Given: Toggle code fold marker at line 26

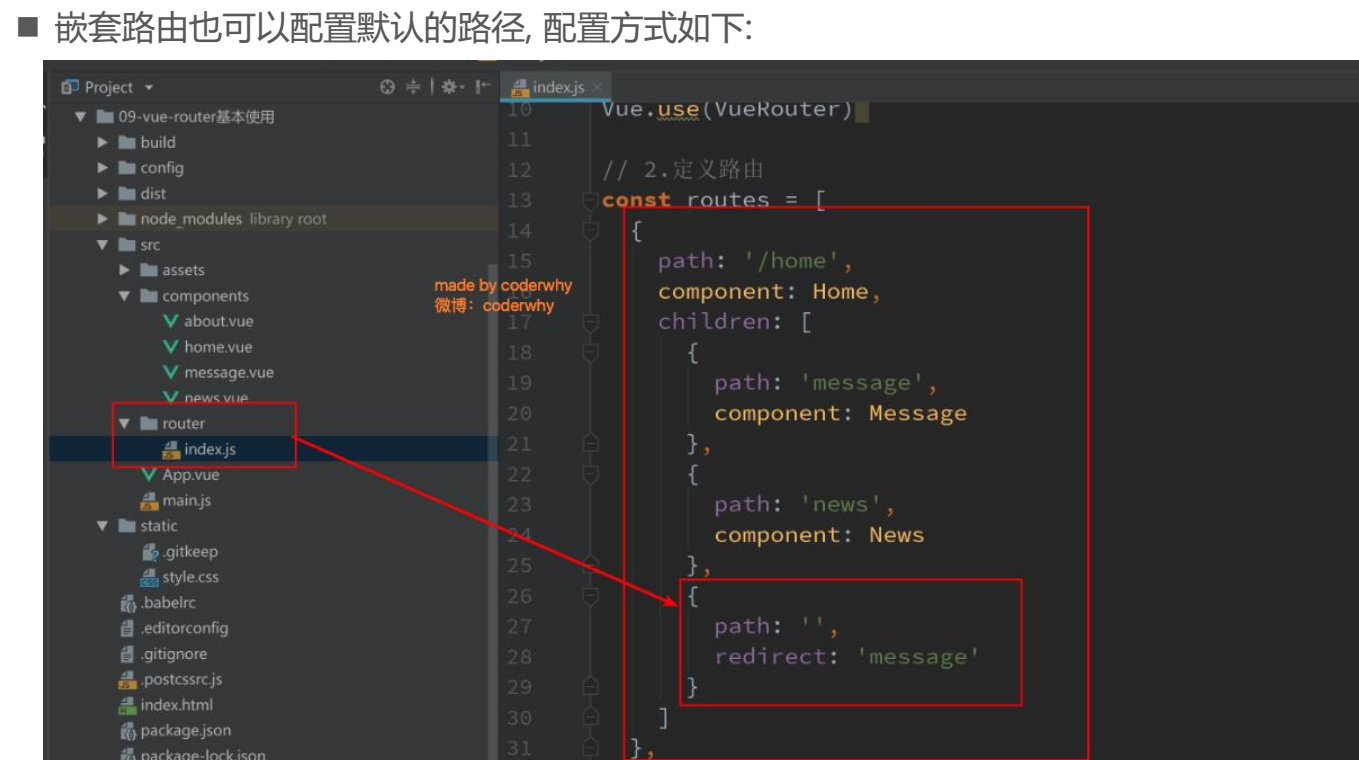Looking at the screenshot, I should click(x=590, y=596).
